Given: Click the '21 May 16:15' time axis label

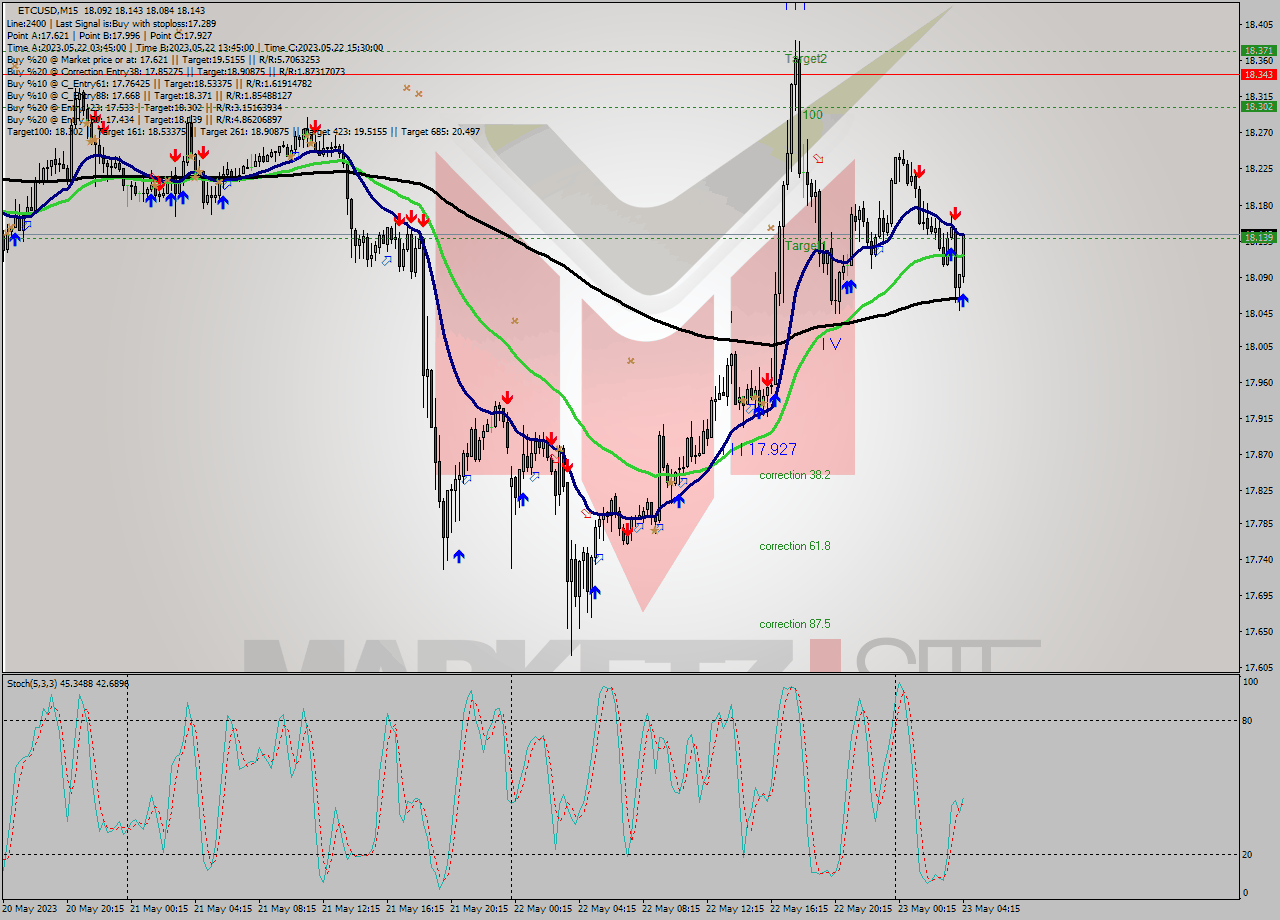Looking at the screenshot, I should (x=414, y=909).
